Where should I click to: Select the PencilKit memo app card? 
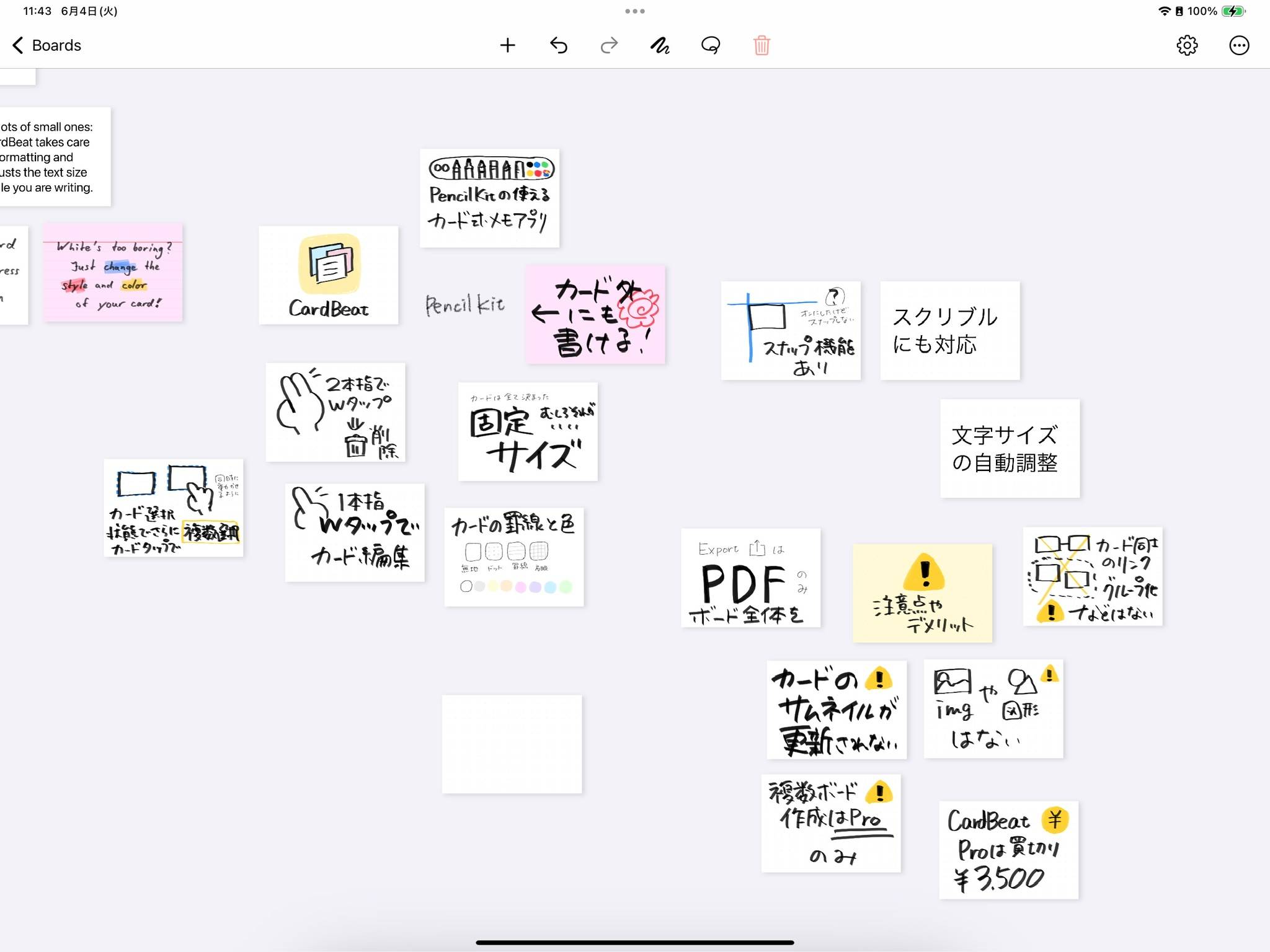point(490,198)
